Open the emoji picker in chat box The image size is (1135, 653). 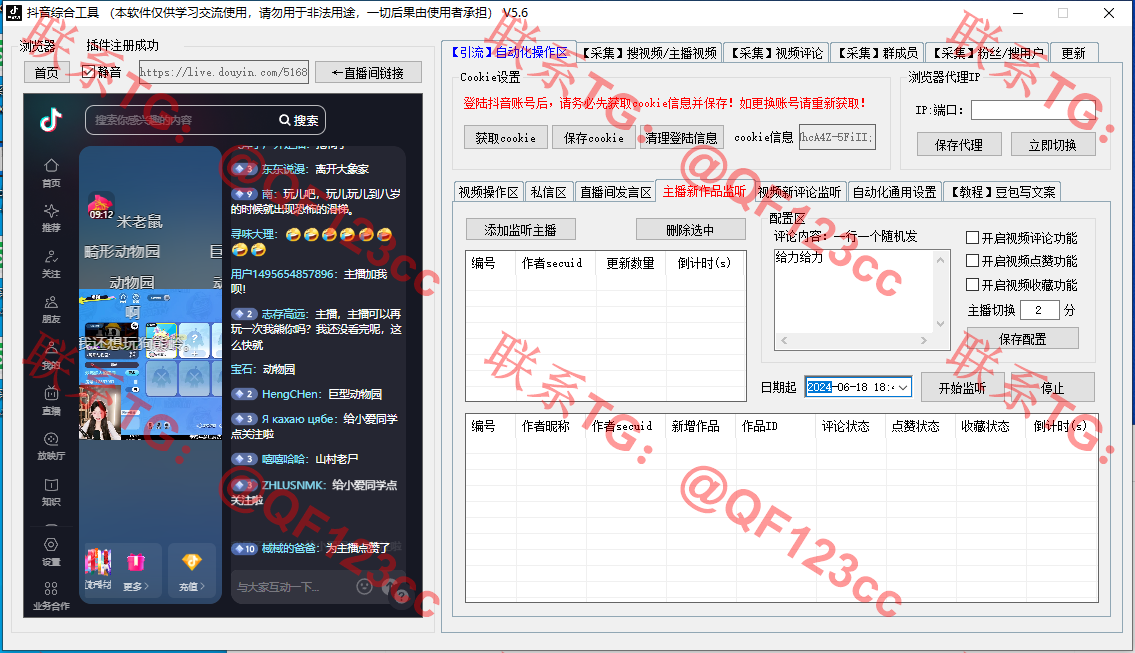(x=364, y=586)
